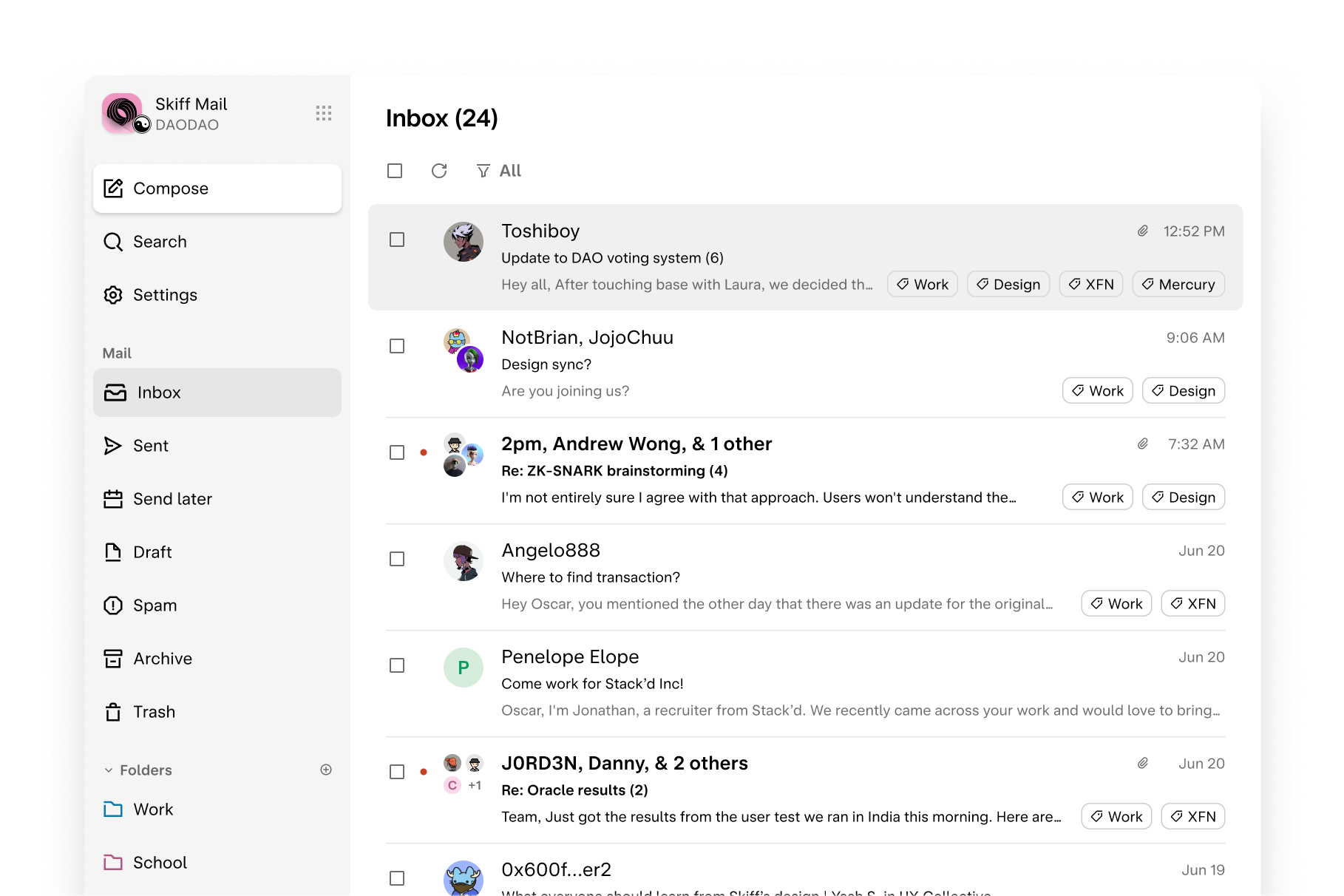Check the 2pm, Andrew Wong email checkbox
The height and width of the screenshot is (896, 1344).
tap(397, 452)
